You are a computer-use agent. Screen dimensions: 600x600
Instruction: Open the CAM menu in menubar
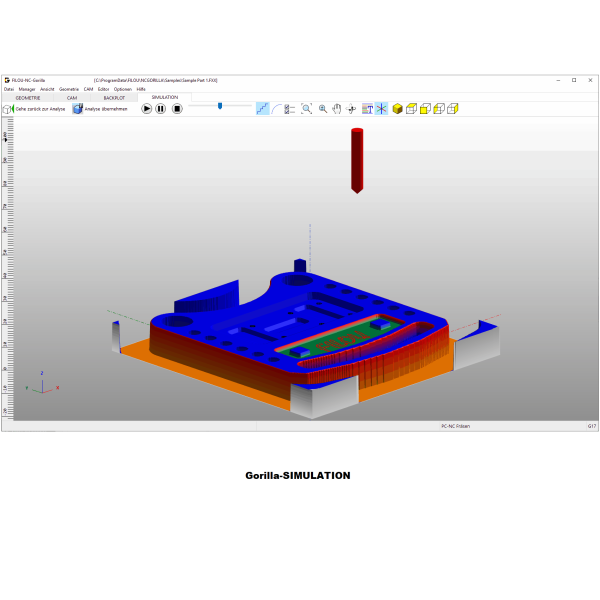88,89
